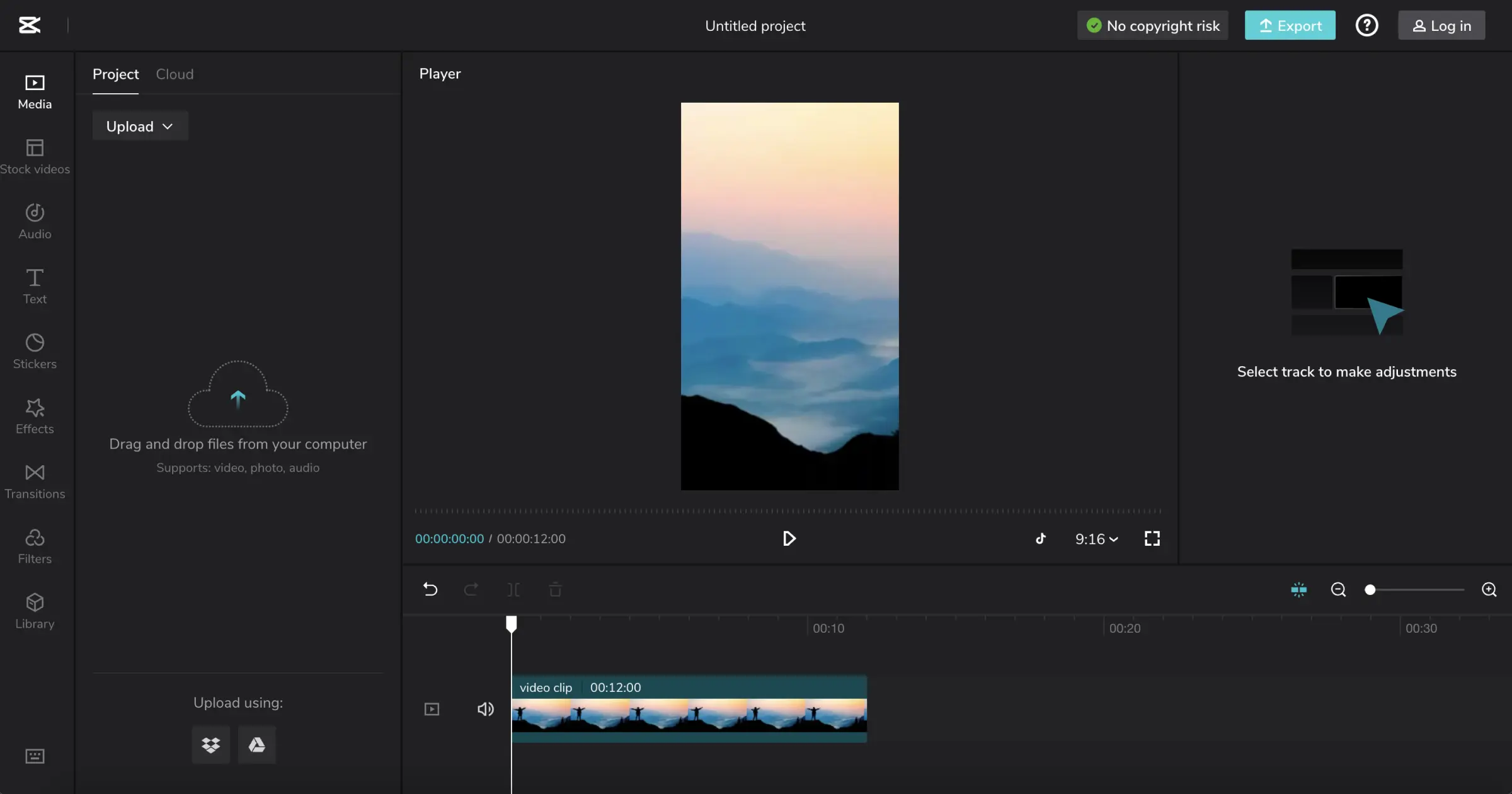Open the Effects panel
1512x794 pixels.
(x=35, y=416)
